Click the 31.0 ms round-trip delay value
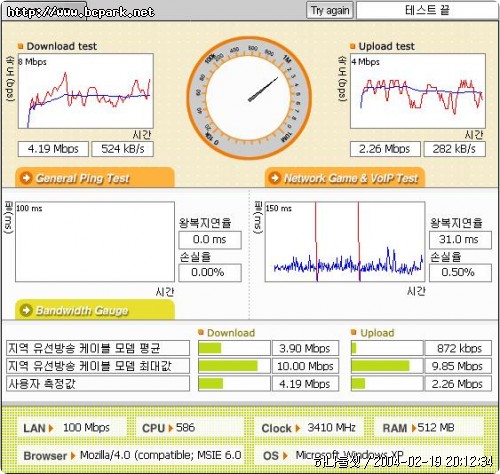This screenshot has height=474, width=500. pos(460,240)
